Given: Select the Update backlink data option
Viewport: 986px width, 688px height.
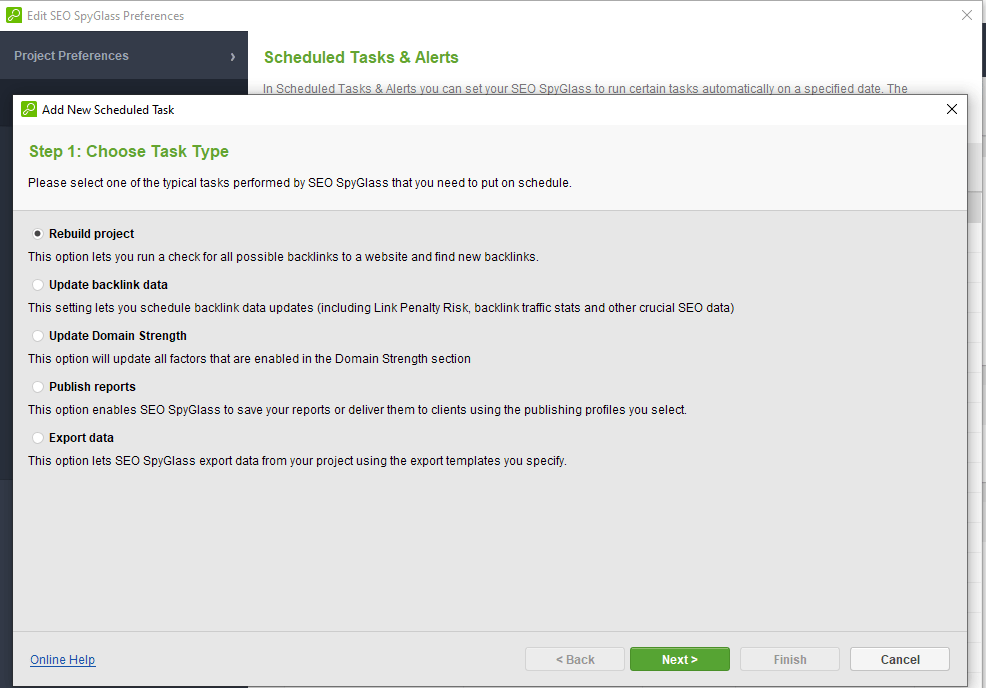Looking at the screenshot, I should [x=38, y=285].
